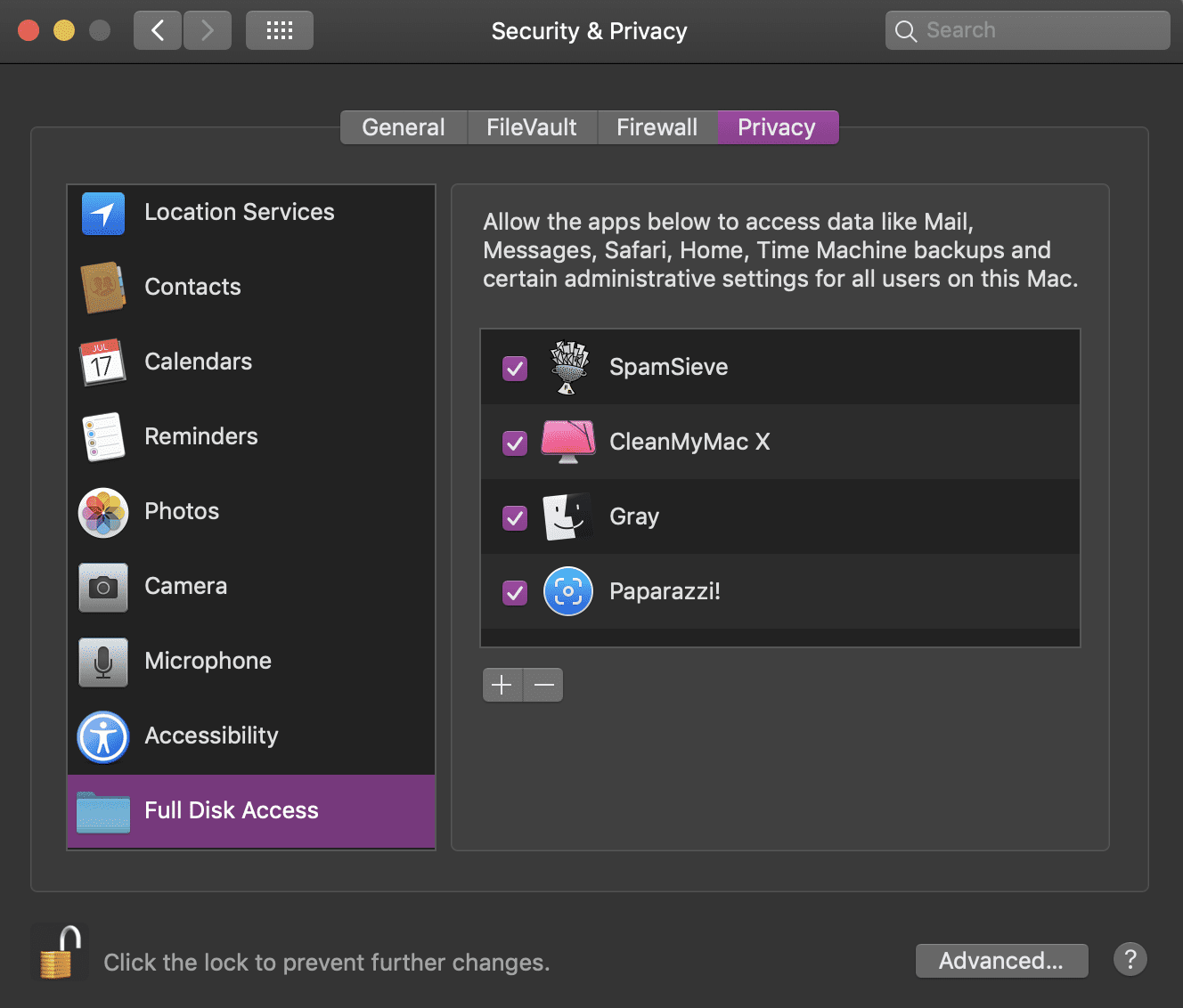Minimize window with the yellow button
This screenshot has height=1008, width=1183.
64,30
